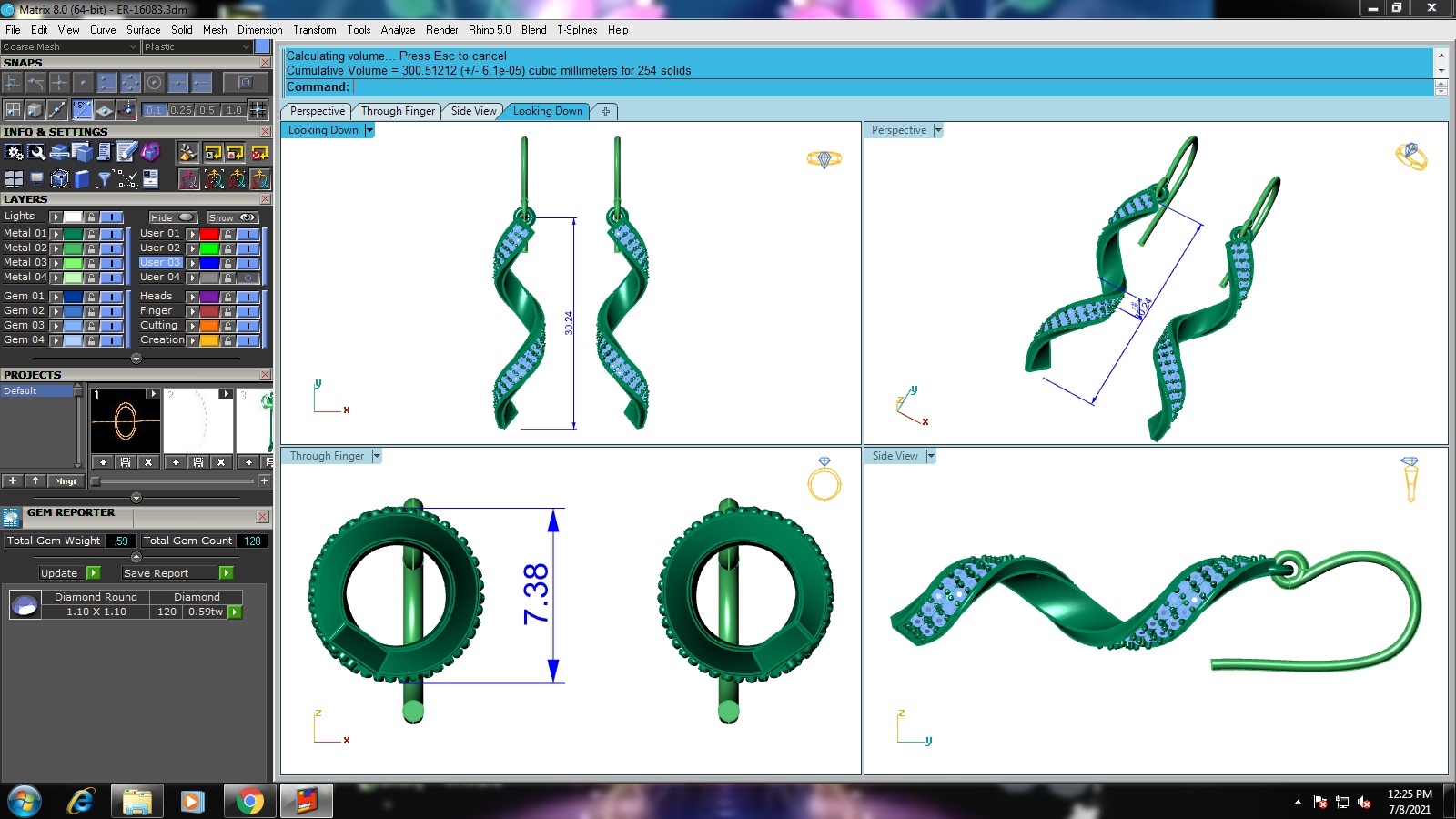Lock the Metal 02 layer
Viewport: 1456px width, 819px height.
pyautogui.click(x=92, y=248)
